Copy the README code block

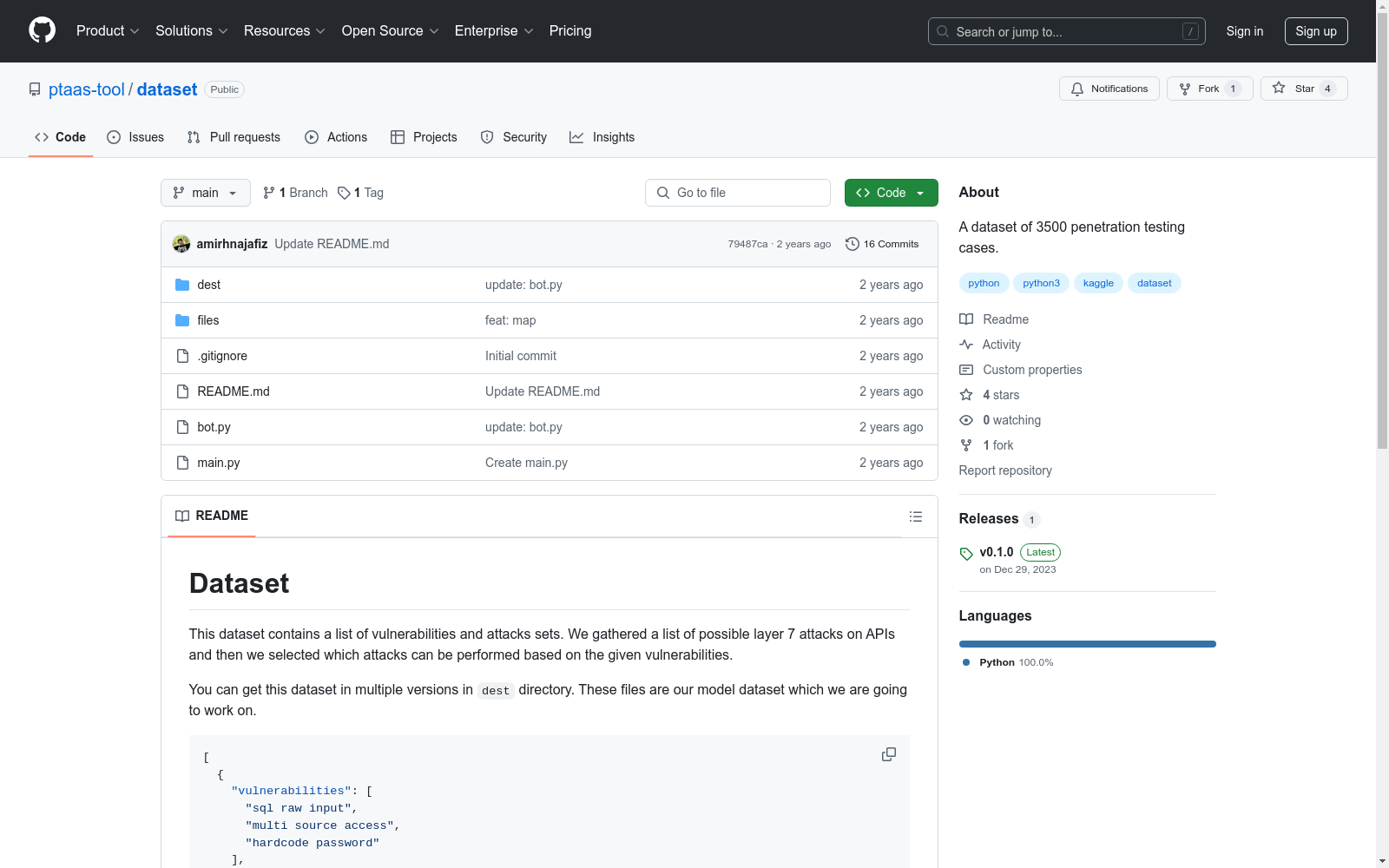(888, 754)
